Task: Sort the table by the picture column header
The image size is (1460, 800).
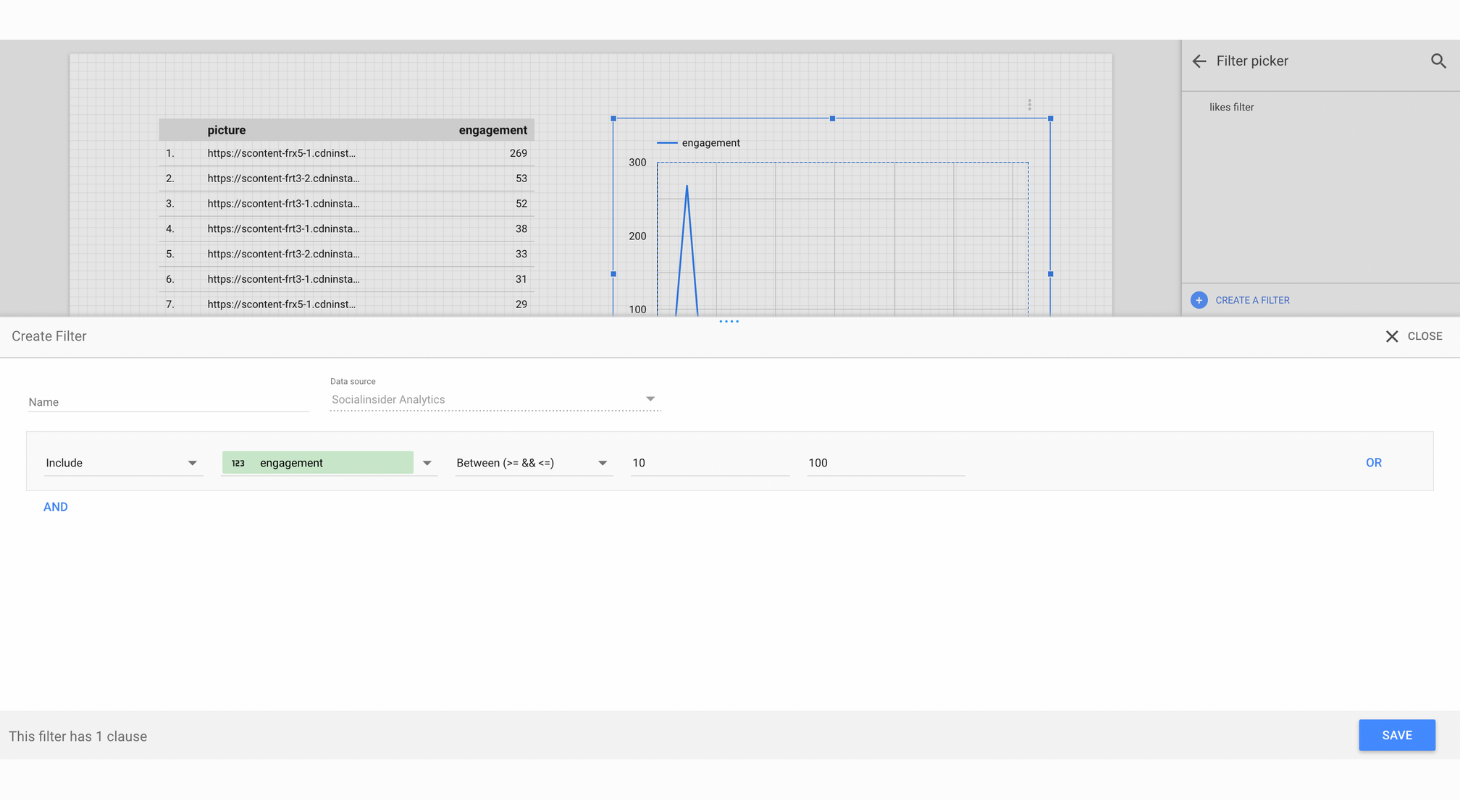Action: pyautogui.click(x=226, y=130)
